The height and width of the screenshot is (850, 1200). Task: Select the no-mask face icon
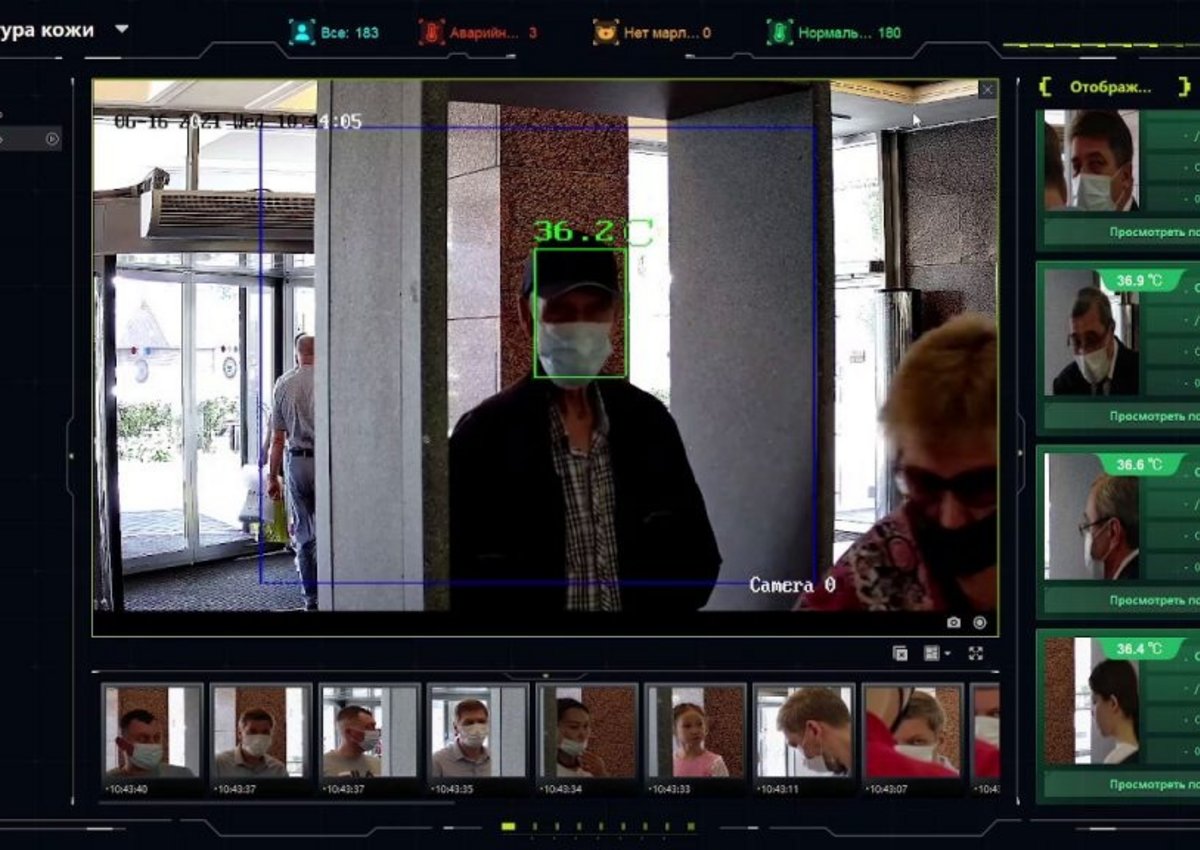click(605, 32)
